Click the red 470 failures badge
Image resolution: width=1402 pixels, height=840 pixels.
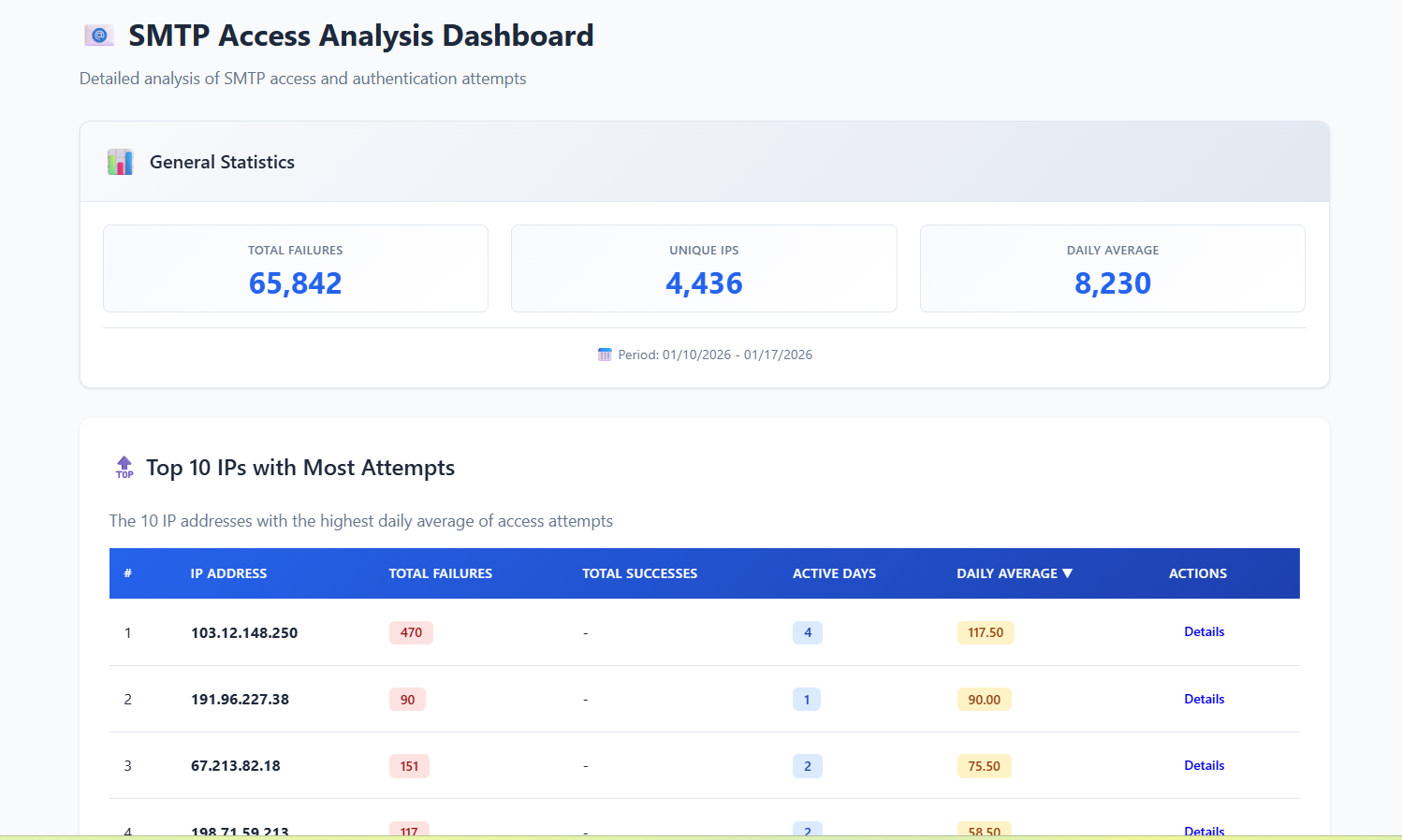point(411,633)
